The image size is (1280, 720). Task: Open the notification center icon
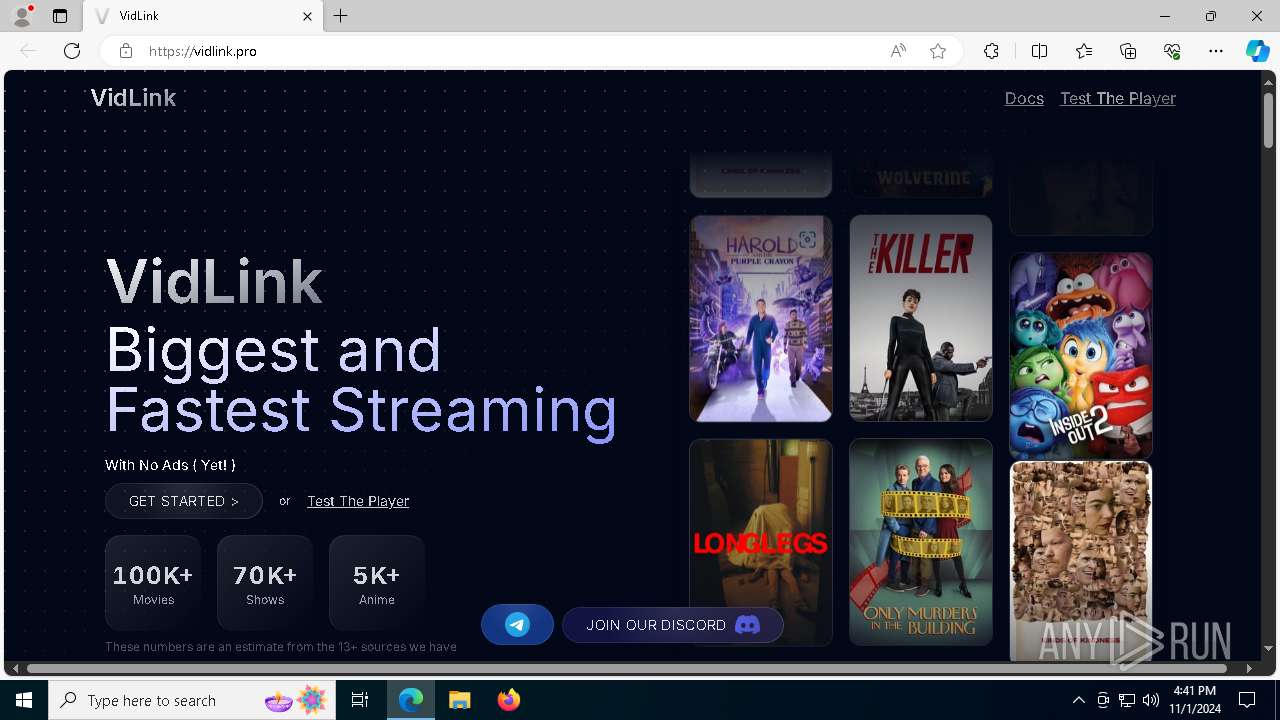1248,700
